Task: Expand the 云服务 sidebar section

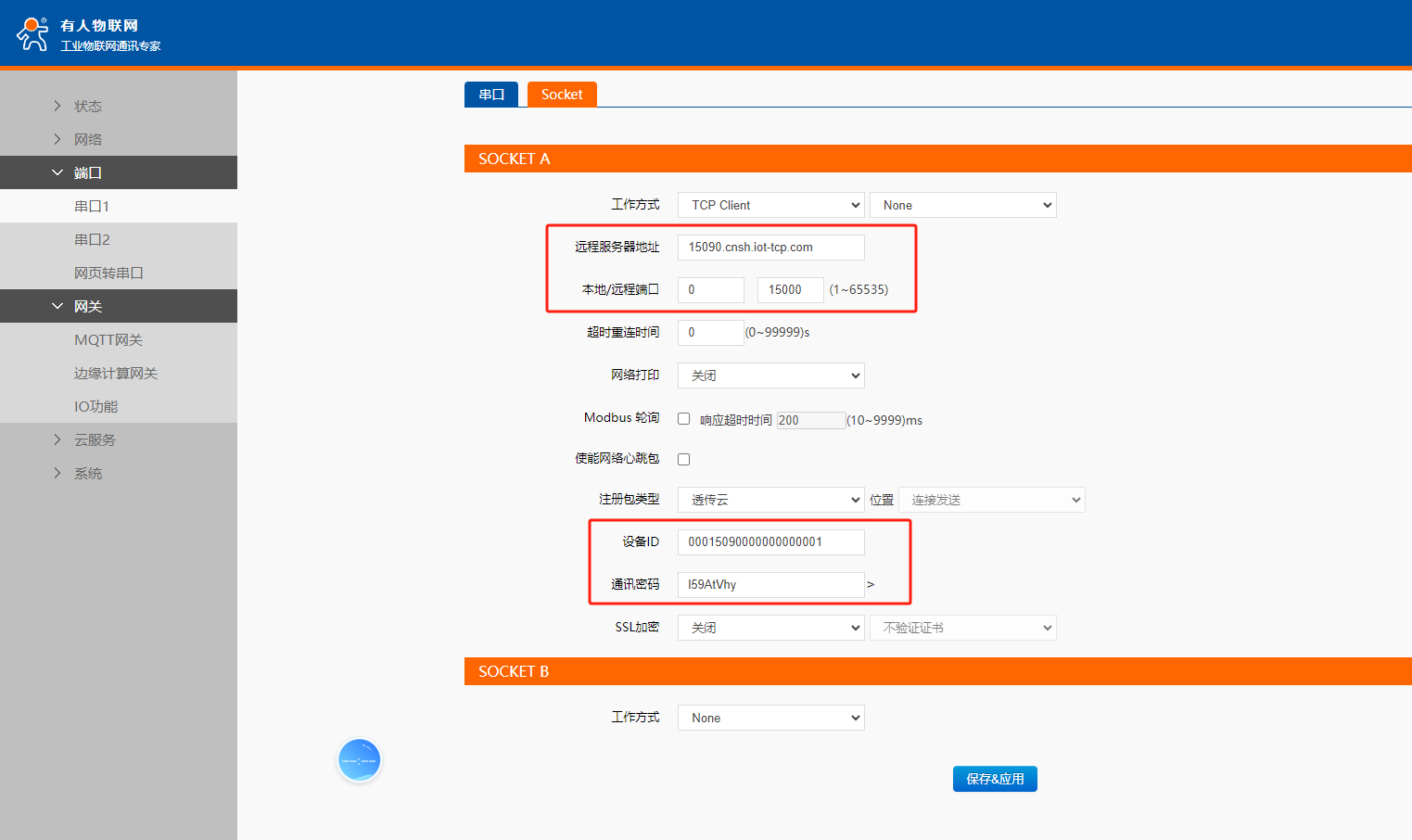Action: [x=94, y=439]
